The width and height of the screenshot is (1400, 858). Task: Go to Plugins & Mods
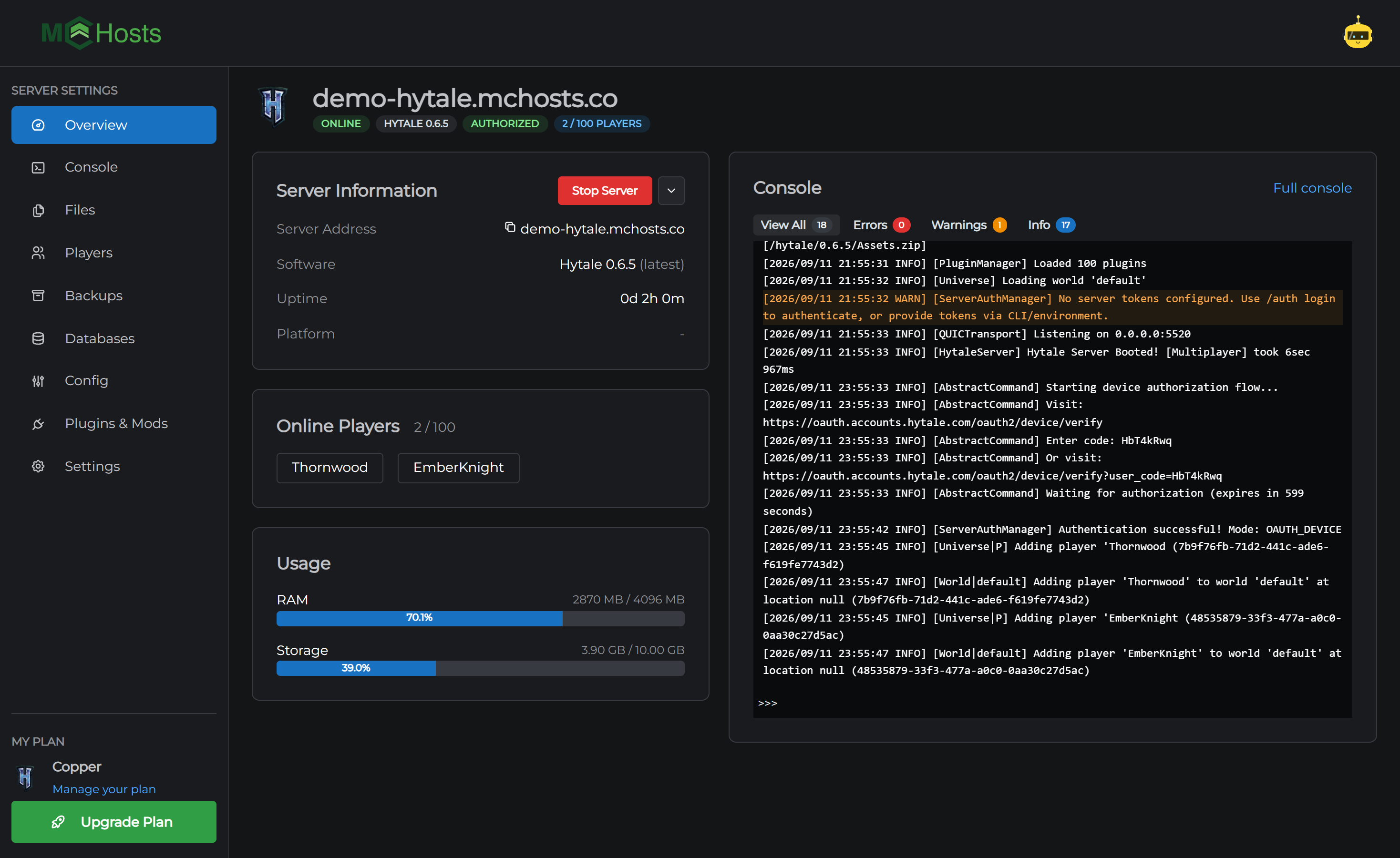tap(113, 424)
